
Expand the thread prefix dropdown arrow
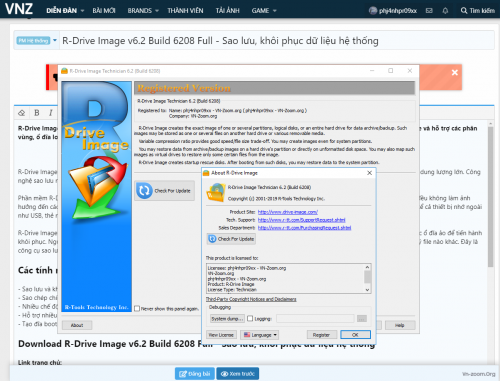tap(55, 40)
